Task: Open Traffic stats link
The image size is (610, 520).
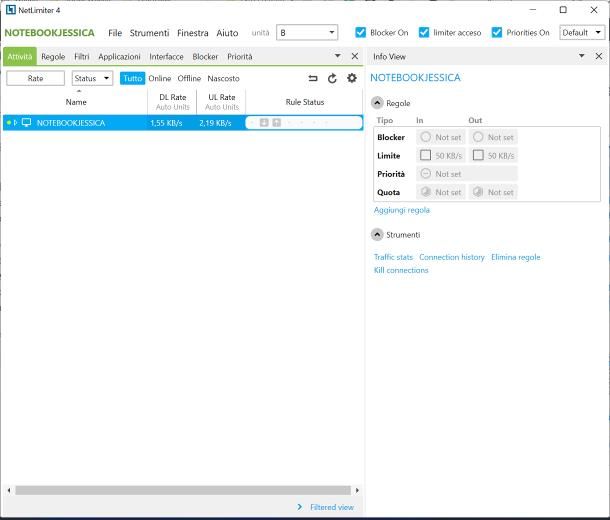Action: coord(393,257)
